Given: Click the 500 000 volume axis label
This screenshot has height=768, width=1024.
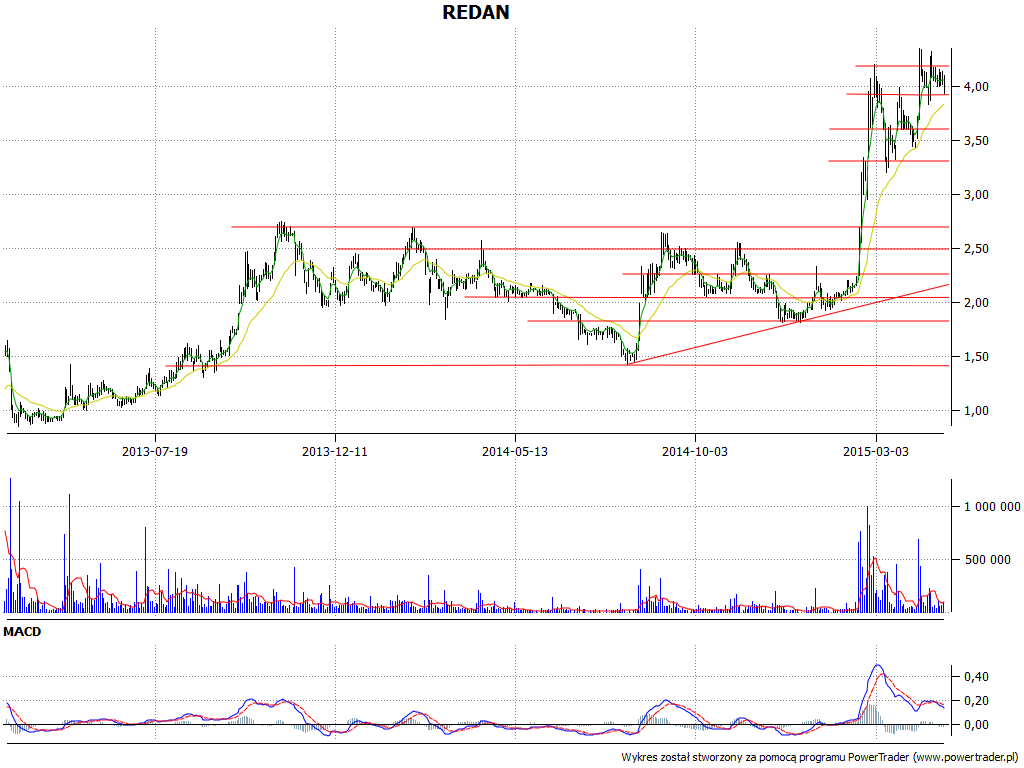Looking at the screenshot, I should tap(987, 560).
